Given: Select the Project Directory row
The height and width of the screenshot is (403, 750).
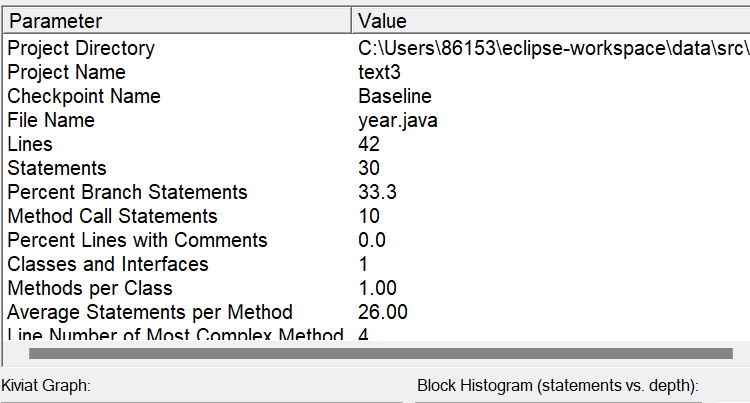Looking at the screenshot, I should pyautogui.click(x=81, y=48).
